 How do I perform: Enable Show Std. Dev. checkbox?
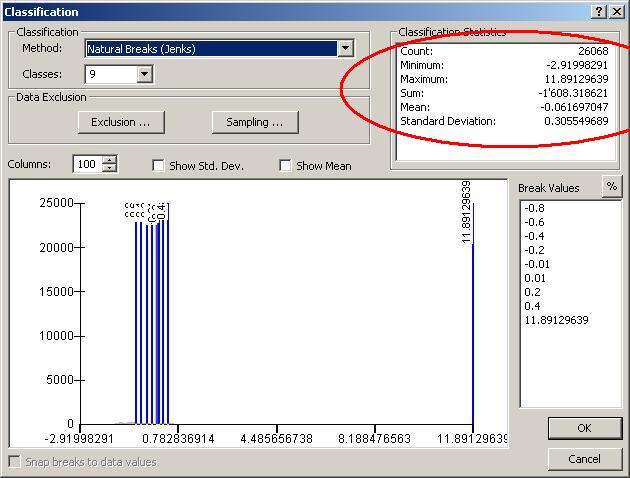pyautogui.click(x=158, y=165)
